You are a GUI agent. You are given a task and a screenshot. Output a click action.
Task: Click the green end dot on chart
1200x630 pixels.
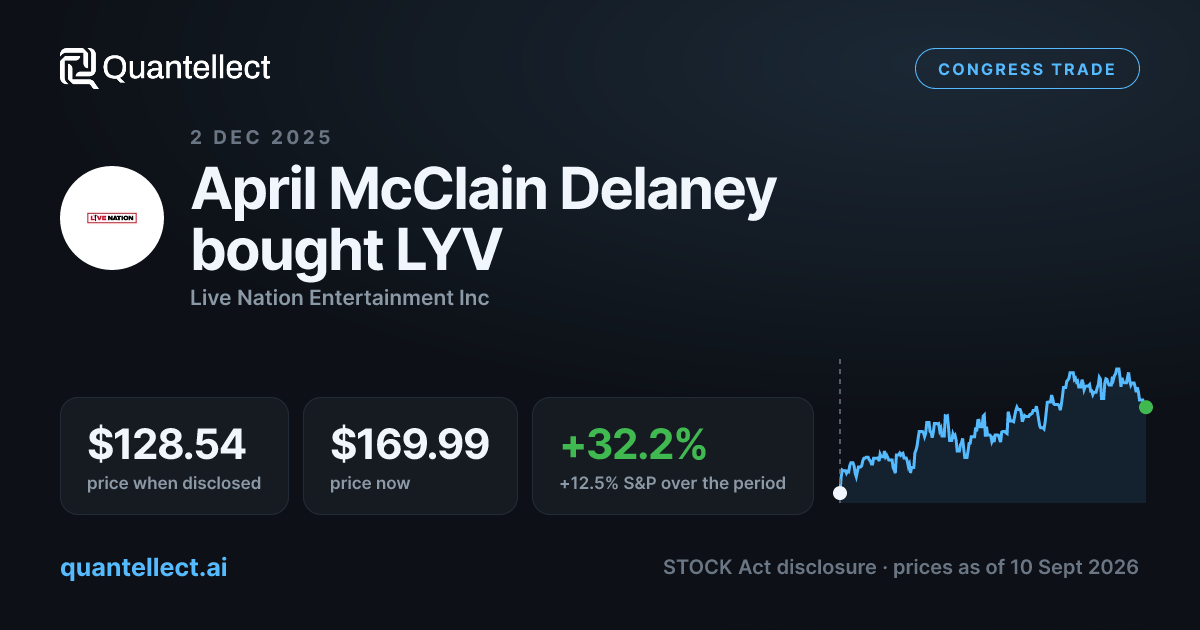[1146, 407]
